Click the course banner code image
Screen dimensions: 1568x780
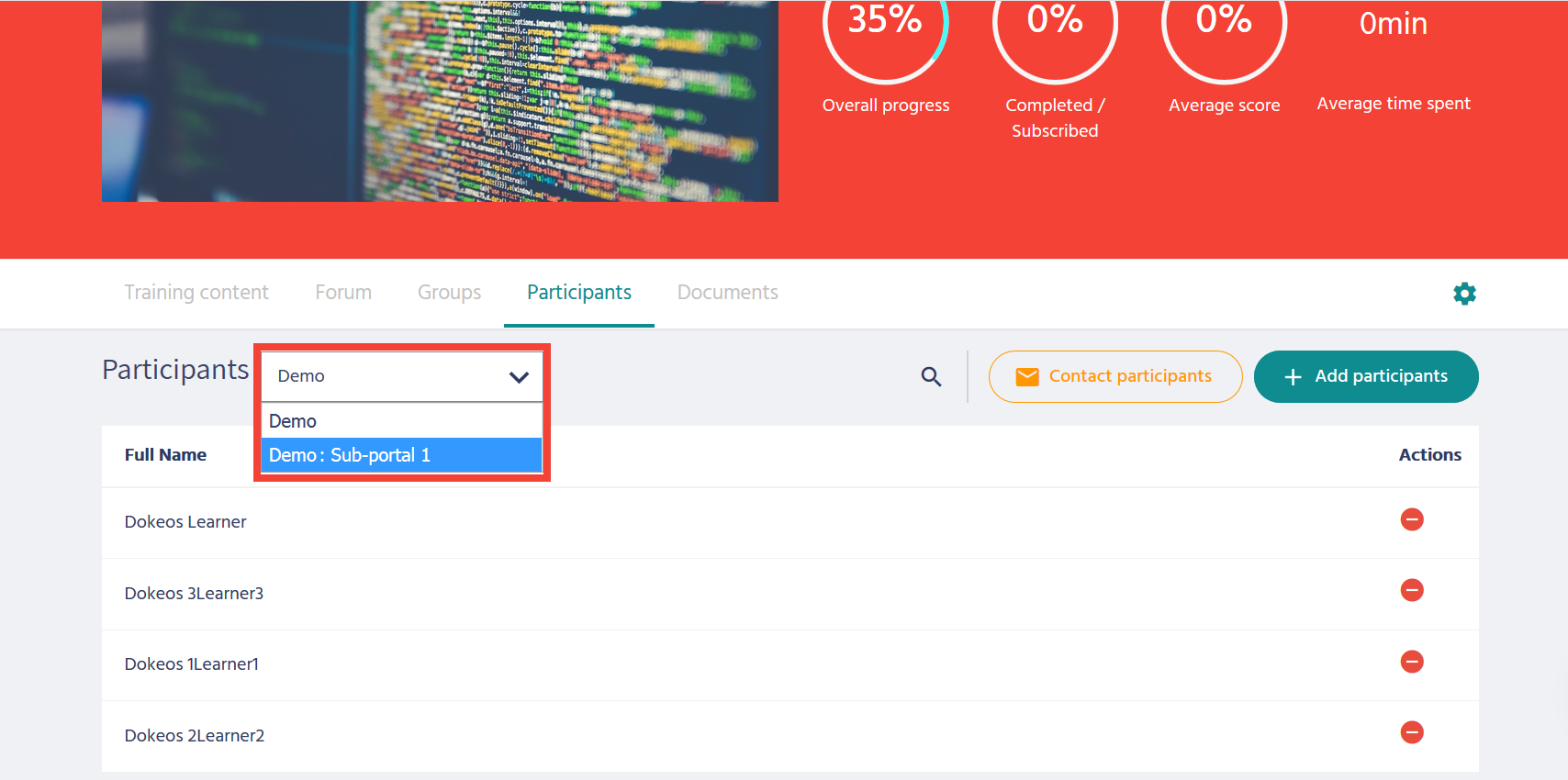[440, 101]
